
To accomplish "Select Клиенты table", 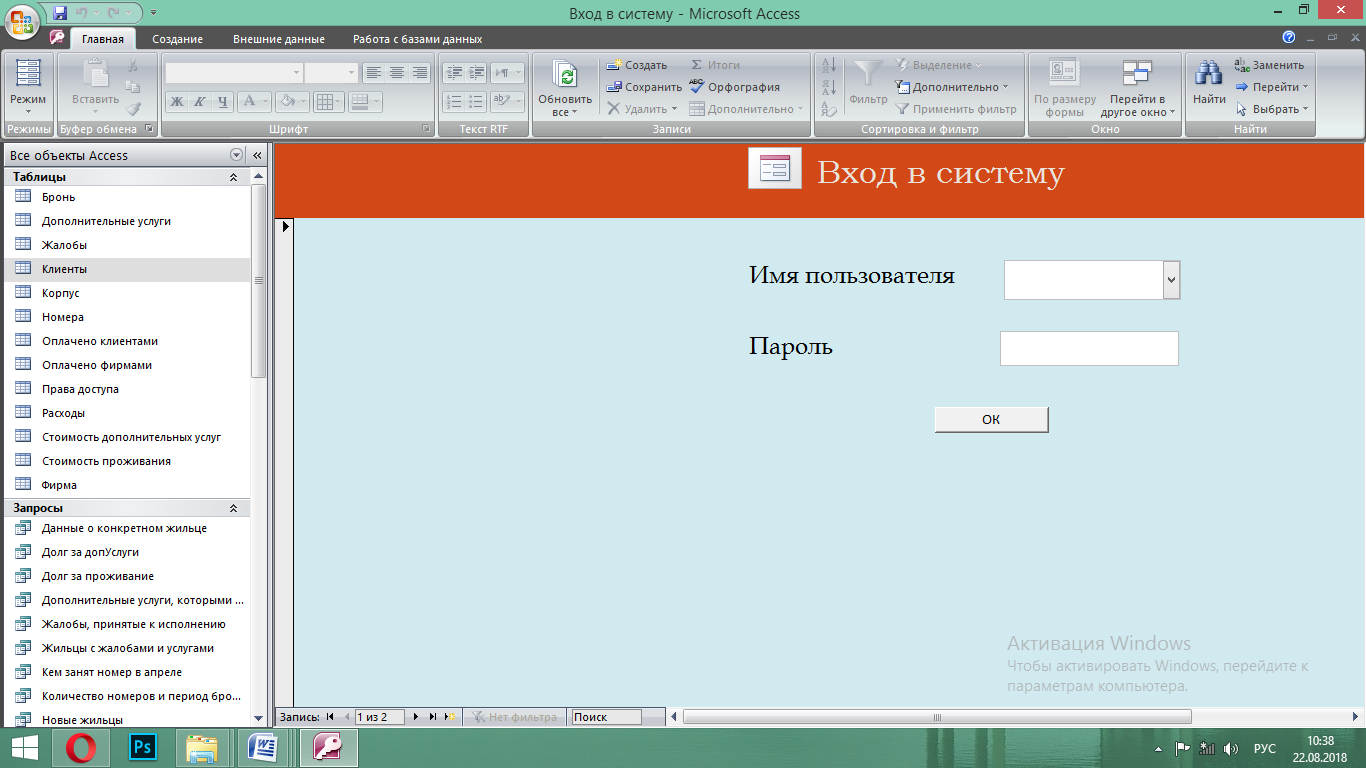I will point(126,269).
